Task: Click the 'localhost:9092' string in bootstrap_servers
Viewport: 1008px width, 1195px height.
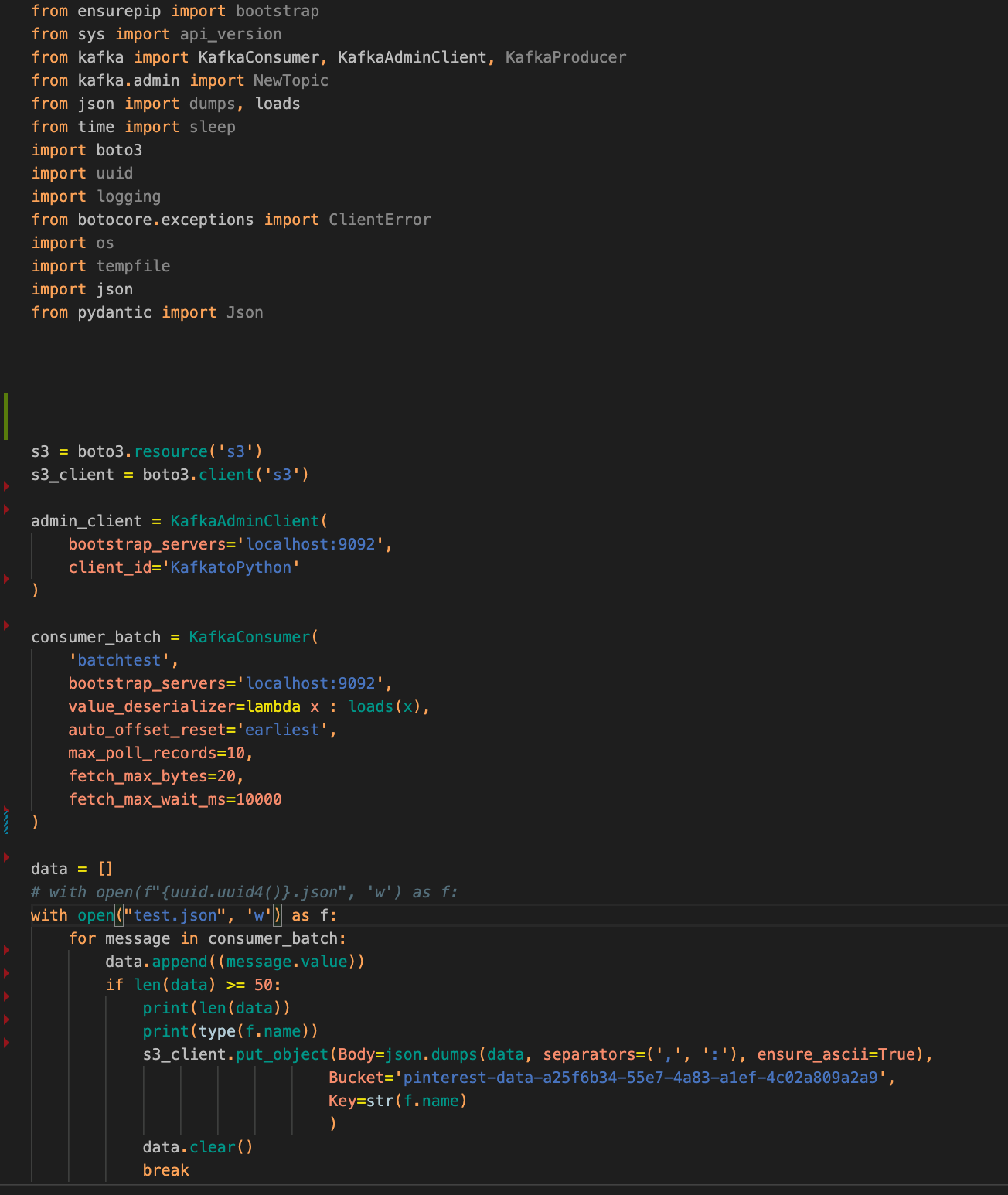Action: (312, 543)
